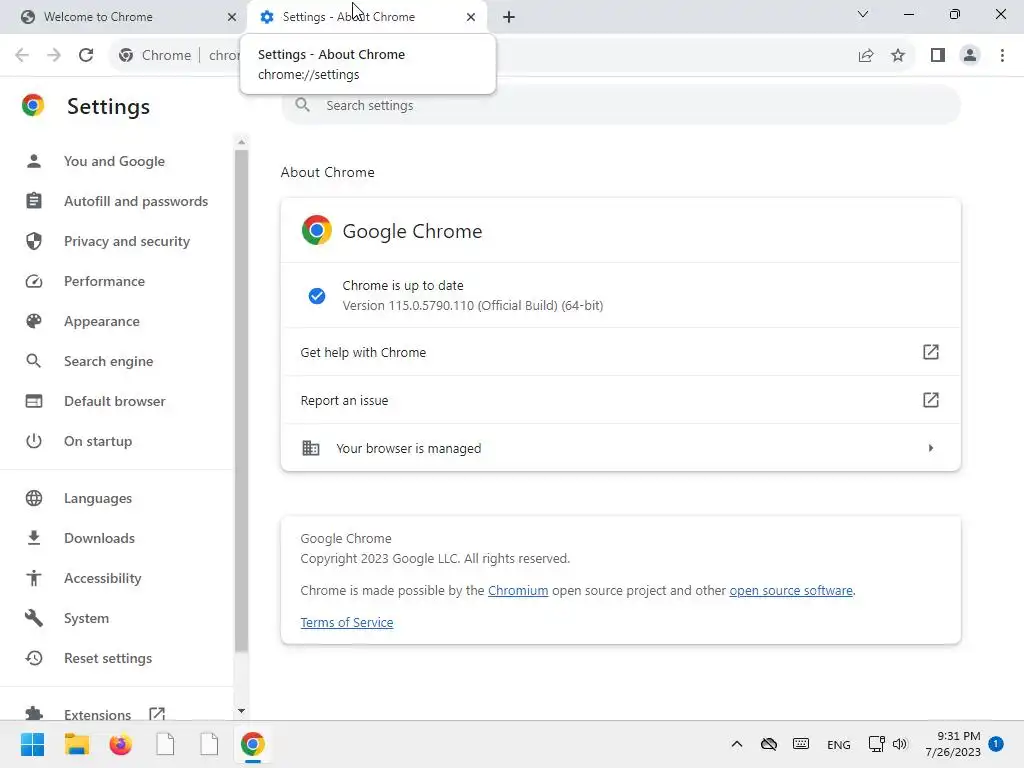The width and height of the screenshot is (1024, 768).
Task: Close the Settings tab
Action: point(471,17)
